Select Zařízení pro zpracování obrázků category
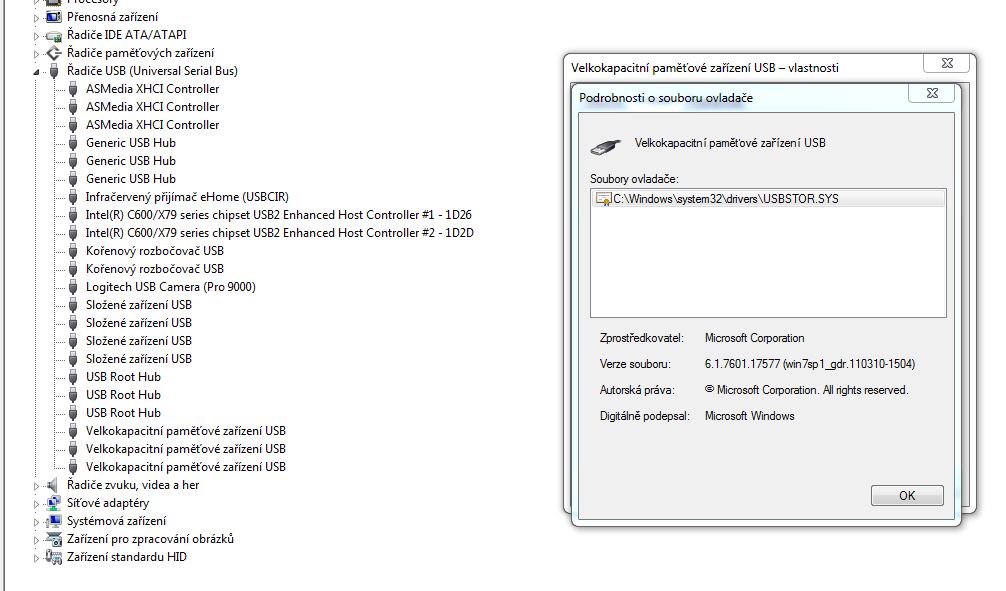 click(x=150, y=539)
